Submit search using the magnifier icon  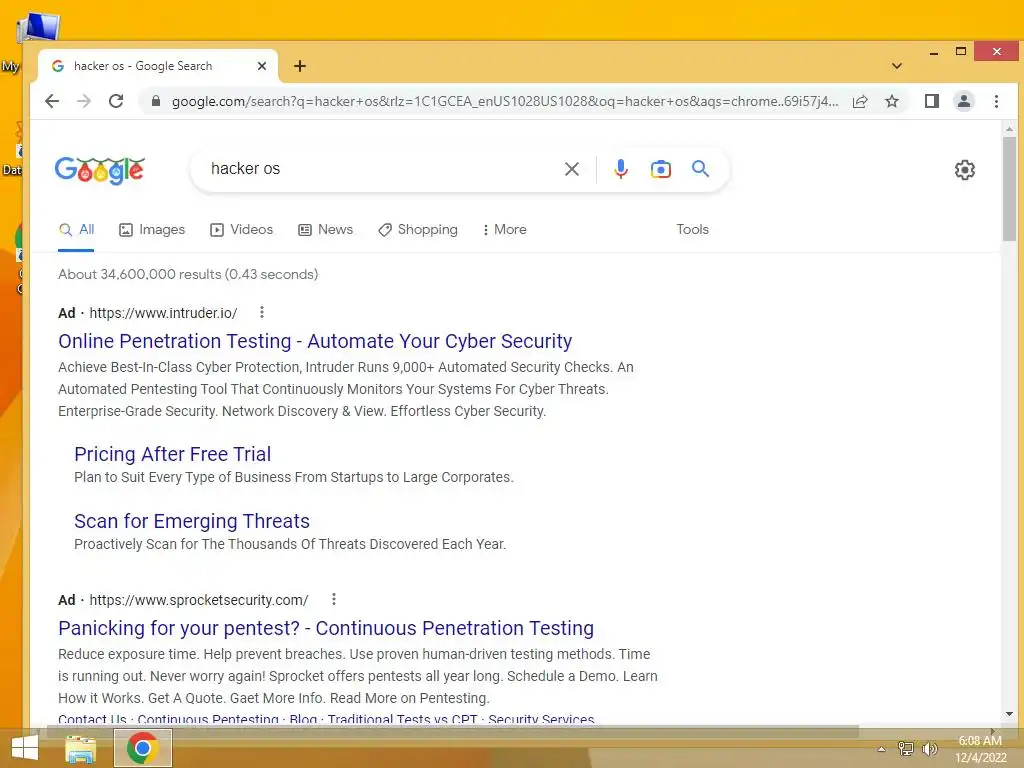click(x=700, y=169)
